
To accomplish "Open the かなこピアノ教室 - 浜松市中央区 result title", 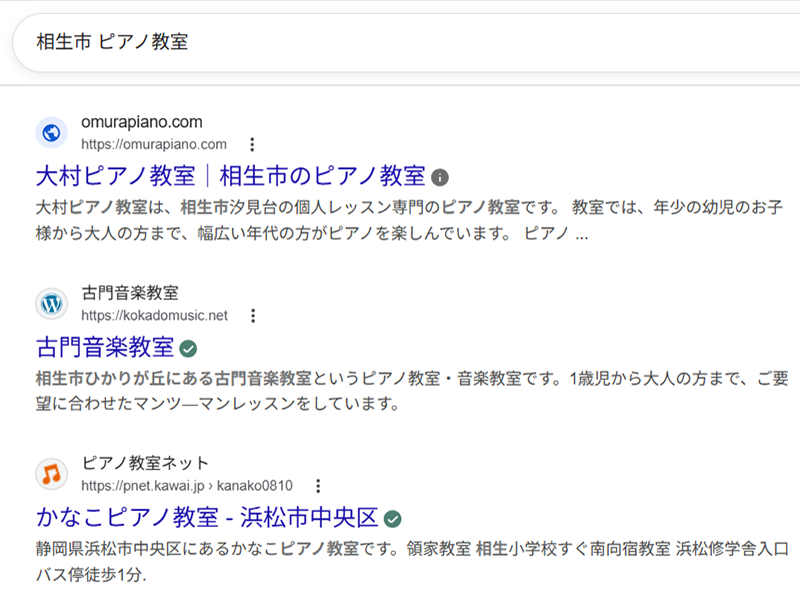I will pyautogui.click(x=207, y=518).
